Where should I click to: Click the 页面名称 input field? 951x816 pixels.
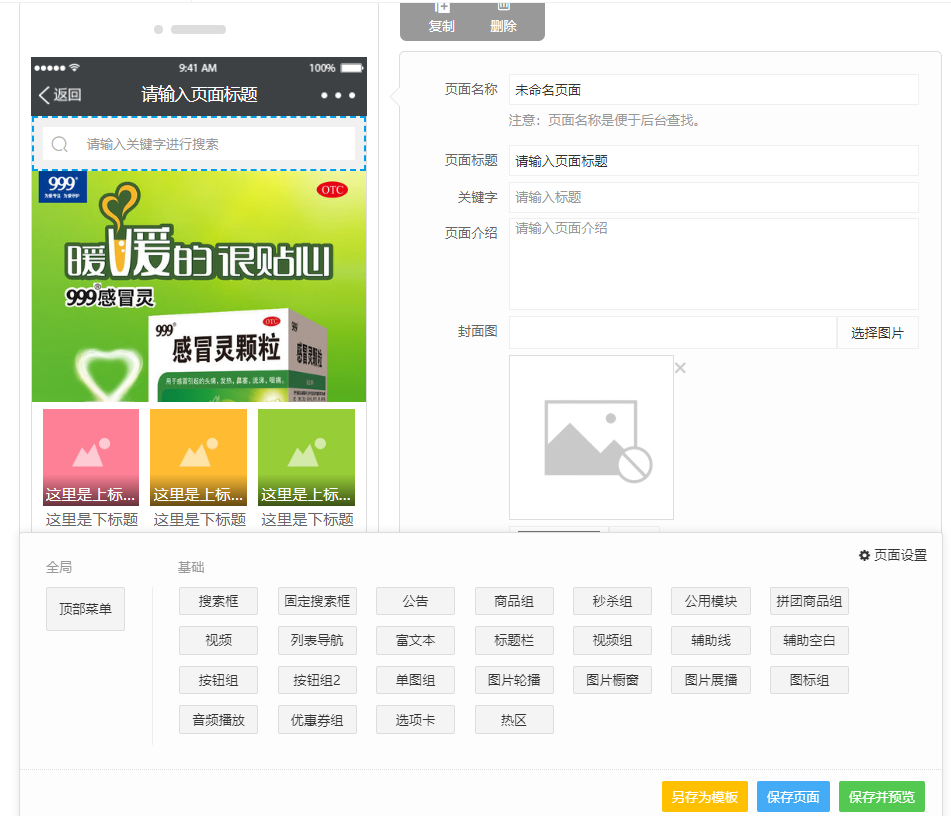click(714, 90)
